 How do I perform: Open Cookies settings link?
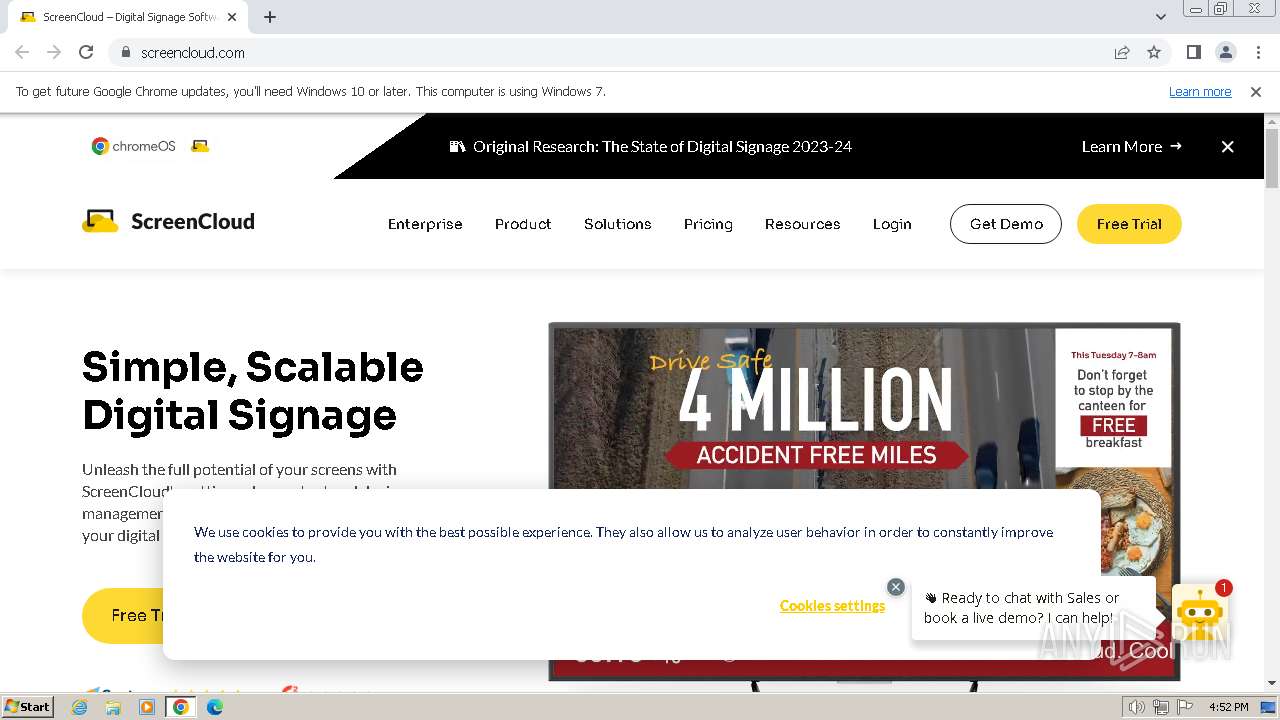[x=832, y=605]
